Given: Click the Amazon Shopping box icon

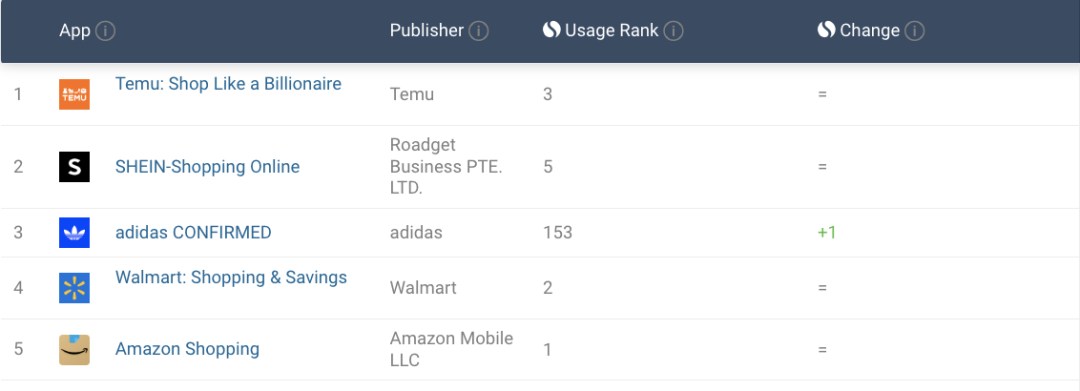Looking at the screenshot, I should point(74,350).
